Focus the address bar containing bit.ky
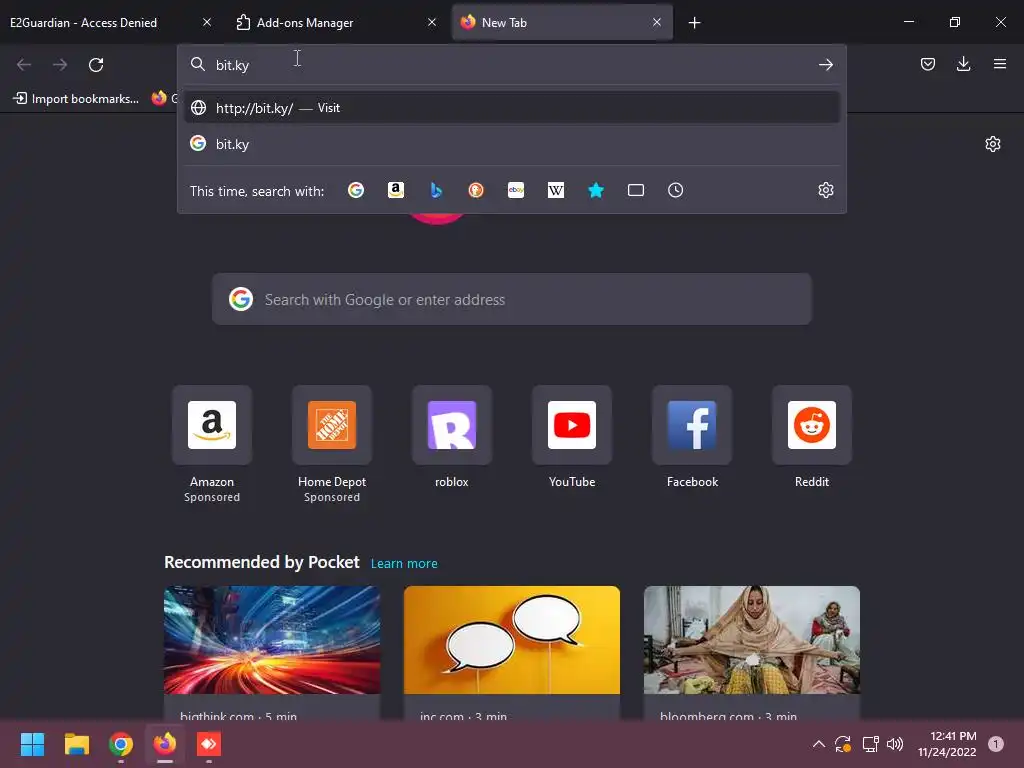 point(512,65)
